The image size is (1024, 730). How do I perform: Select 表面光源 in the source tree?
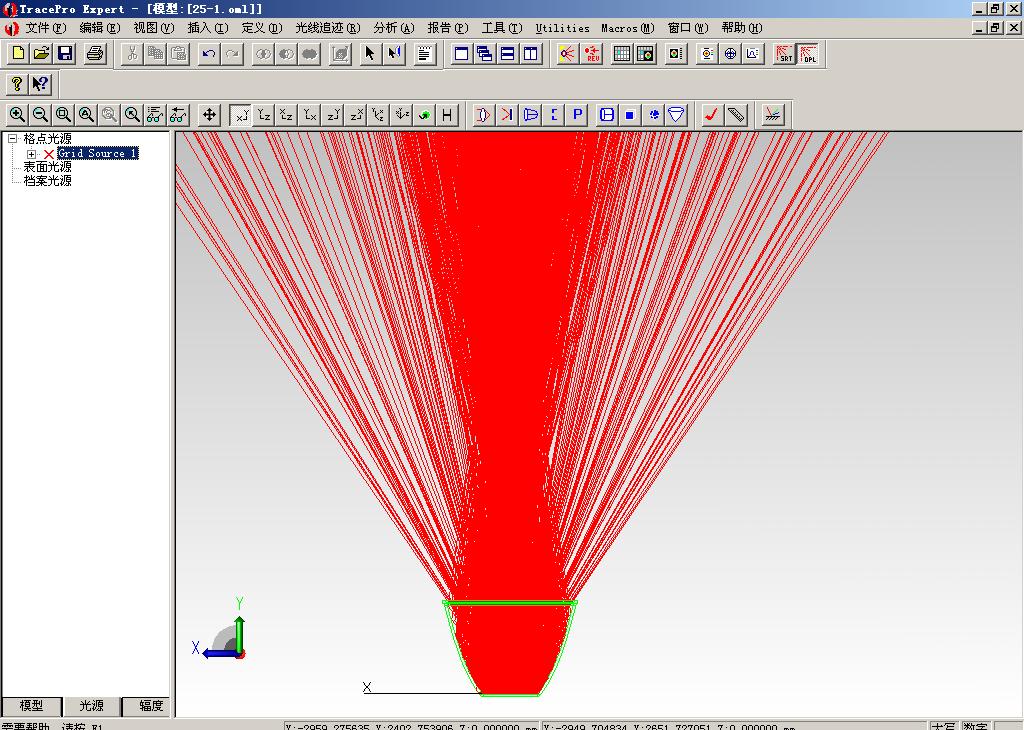[48, 167]
